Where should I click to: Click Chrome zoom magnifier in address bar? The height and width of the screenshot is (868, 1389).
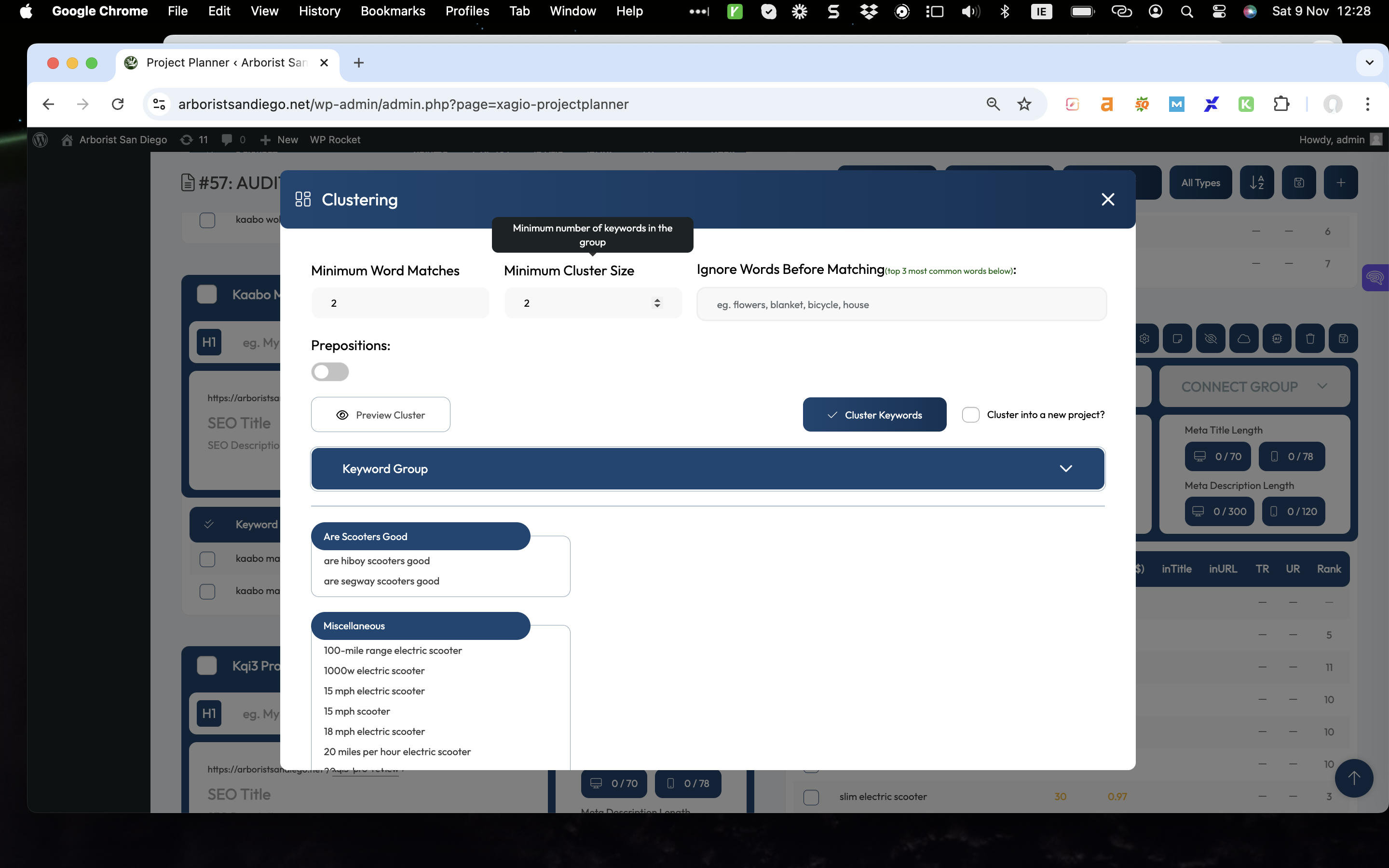[993, 104]
